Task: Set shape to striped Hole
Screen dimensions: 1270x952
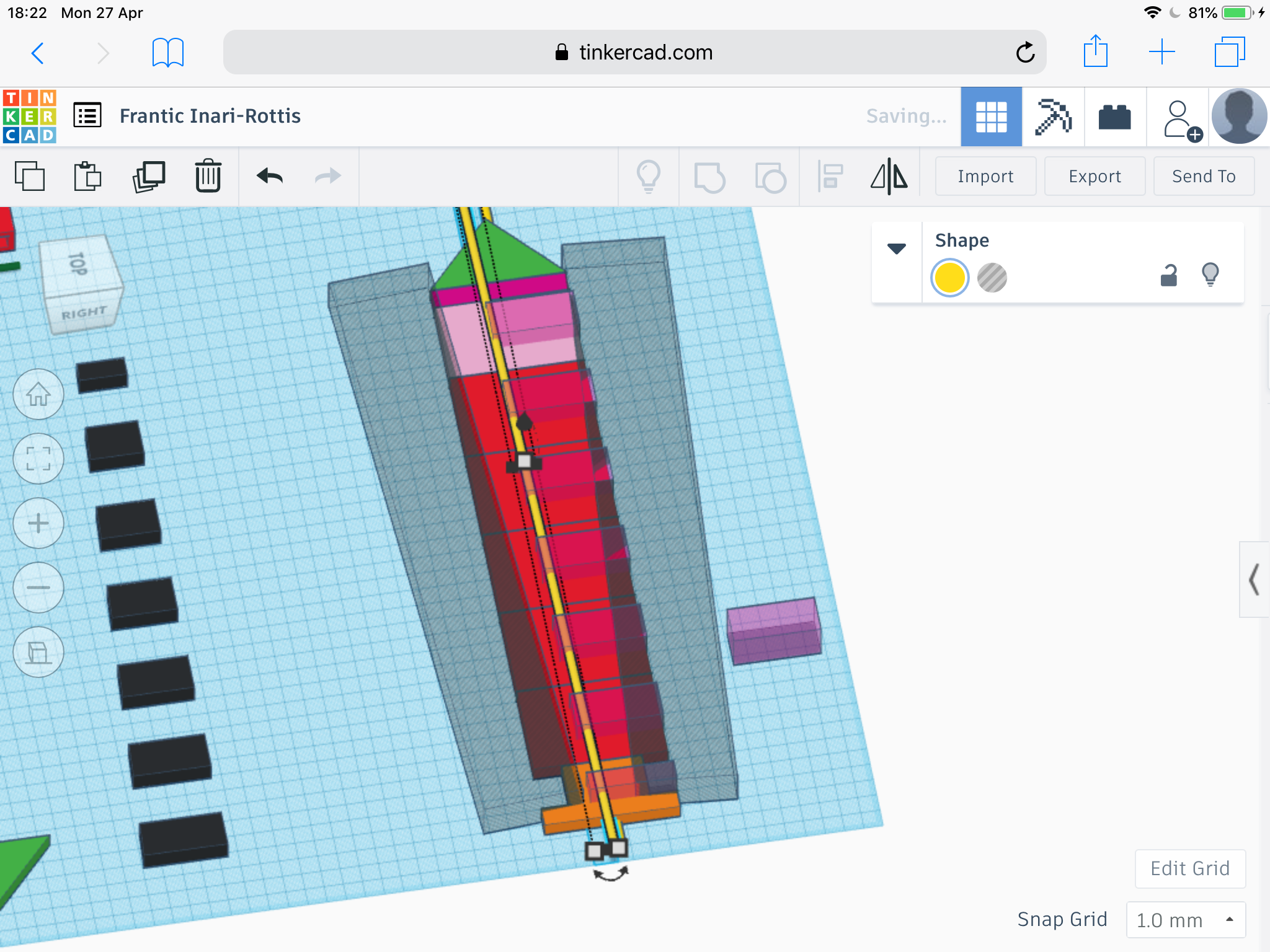Action: pyautogui.click(x=992, y=277)
